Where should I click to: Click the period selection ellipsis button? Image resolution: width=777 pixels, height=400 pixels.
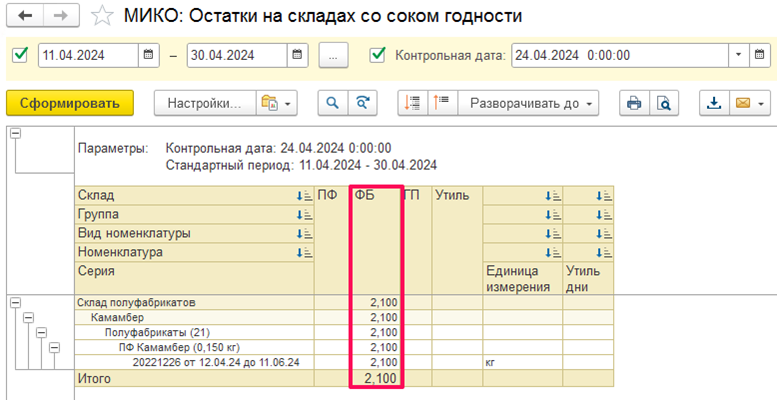(333, 55)
